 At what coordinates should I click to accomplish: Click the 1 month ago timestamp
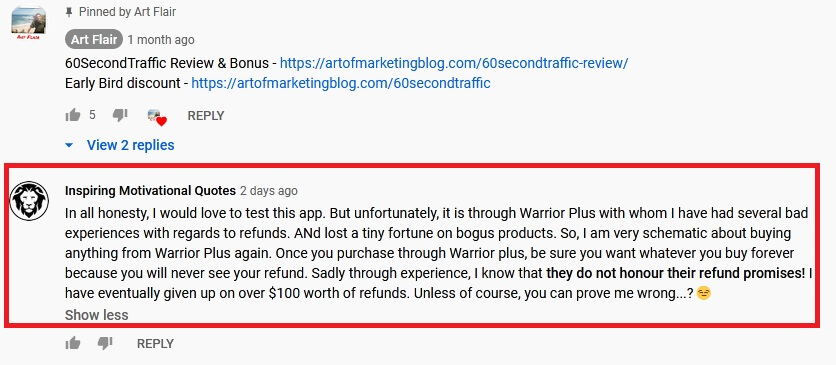[x=161, y=40]
